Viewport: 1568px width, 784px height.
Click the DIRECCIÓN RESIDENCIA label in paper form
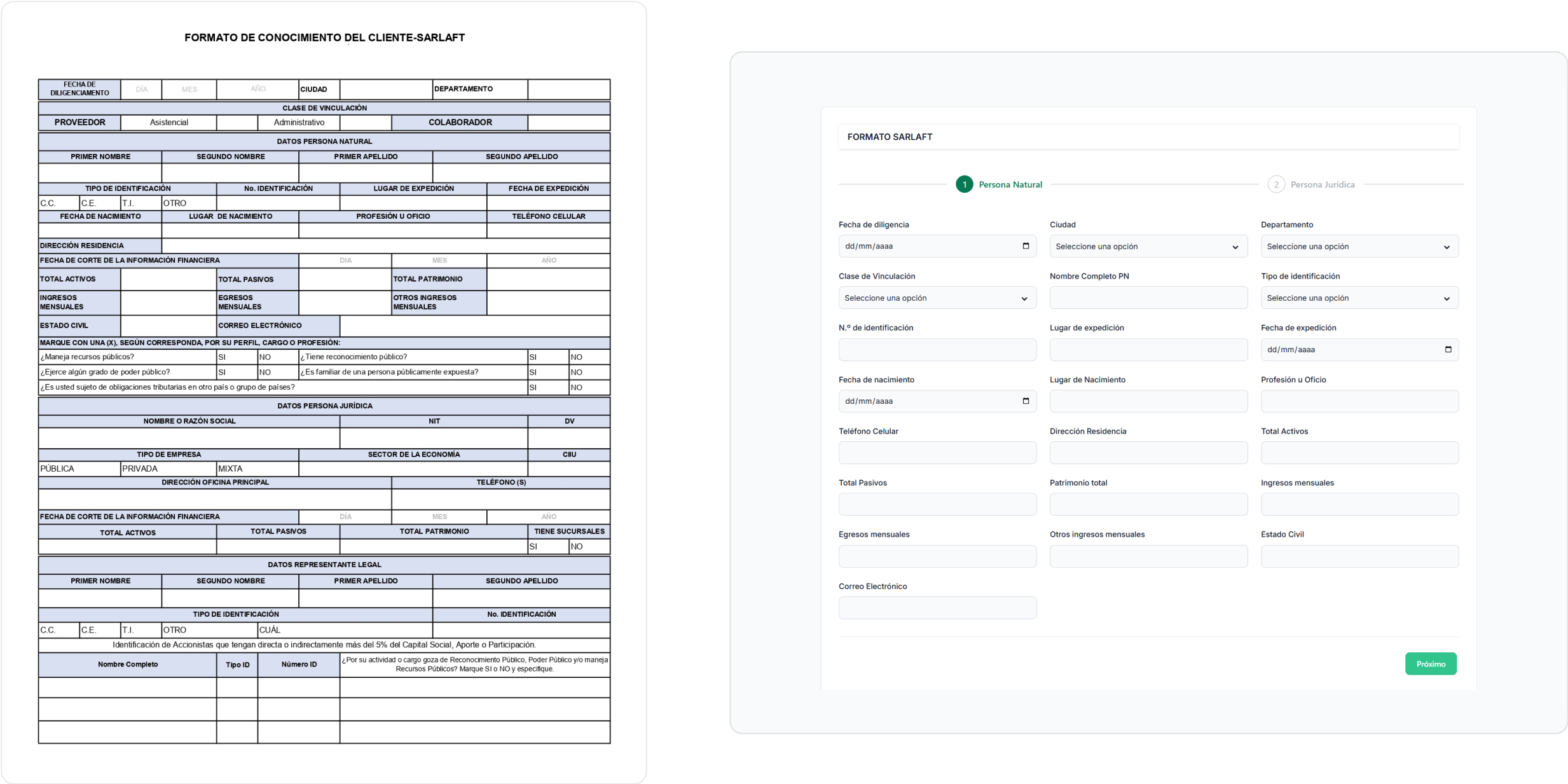[x=100, y=245]
